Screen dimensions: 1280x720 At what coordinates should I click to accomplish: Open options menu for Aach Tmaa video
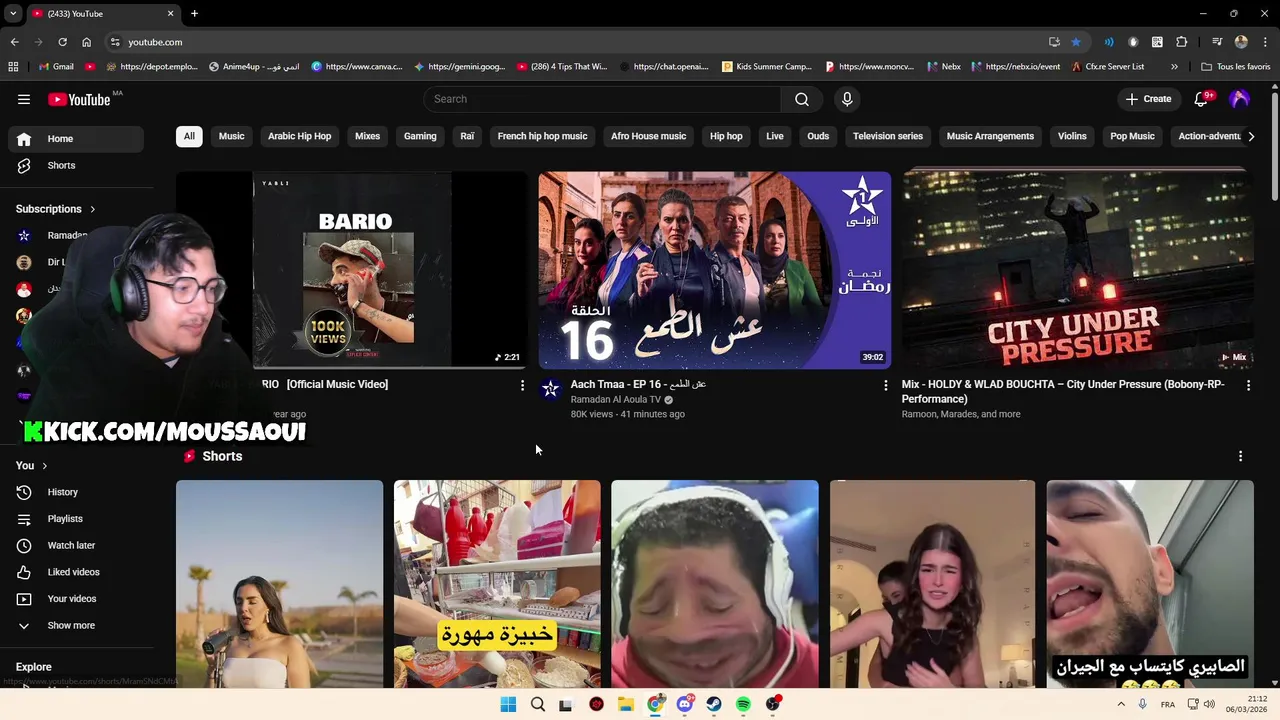click(885, 385)
